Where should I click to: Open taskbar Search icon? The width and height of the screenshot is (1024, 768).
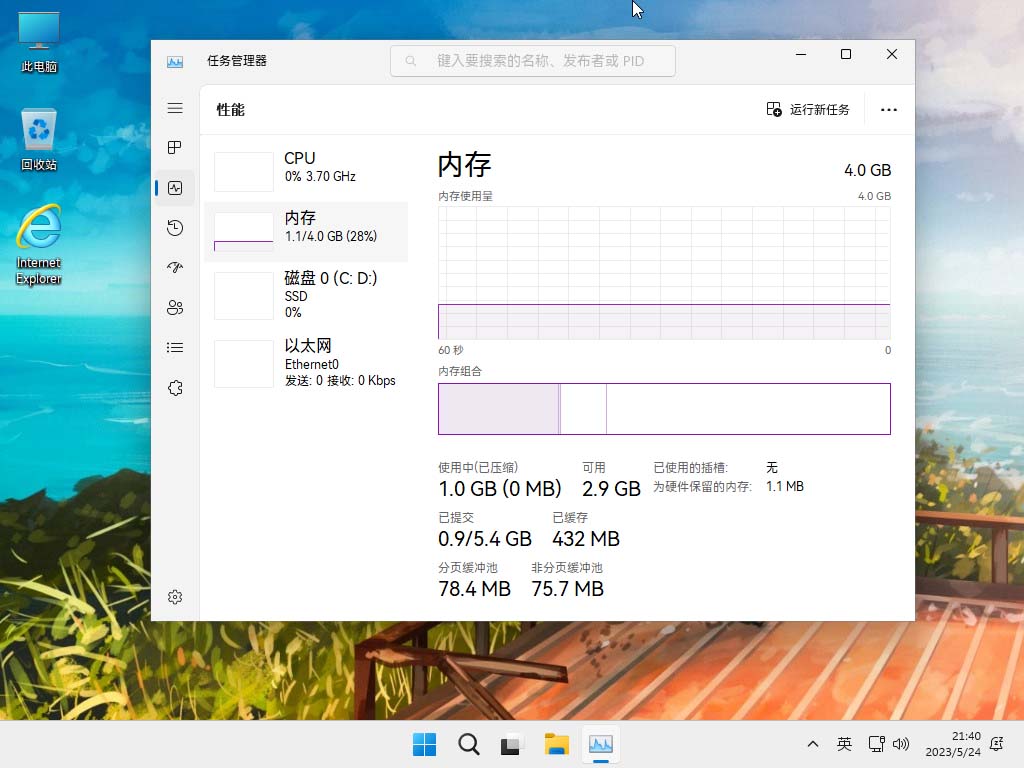click(468, 744)
